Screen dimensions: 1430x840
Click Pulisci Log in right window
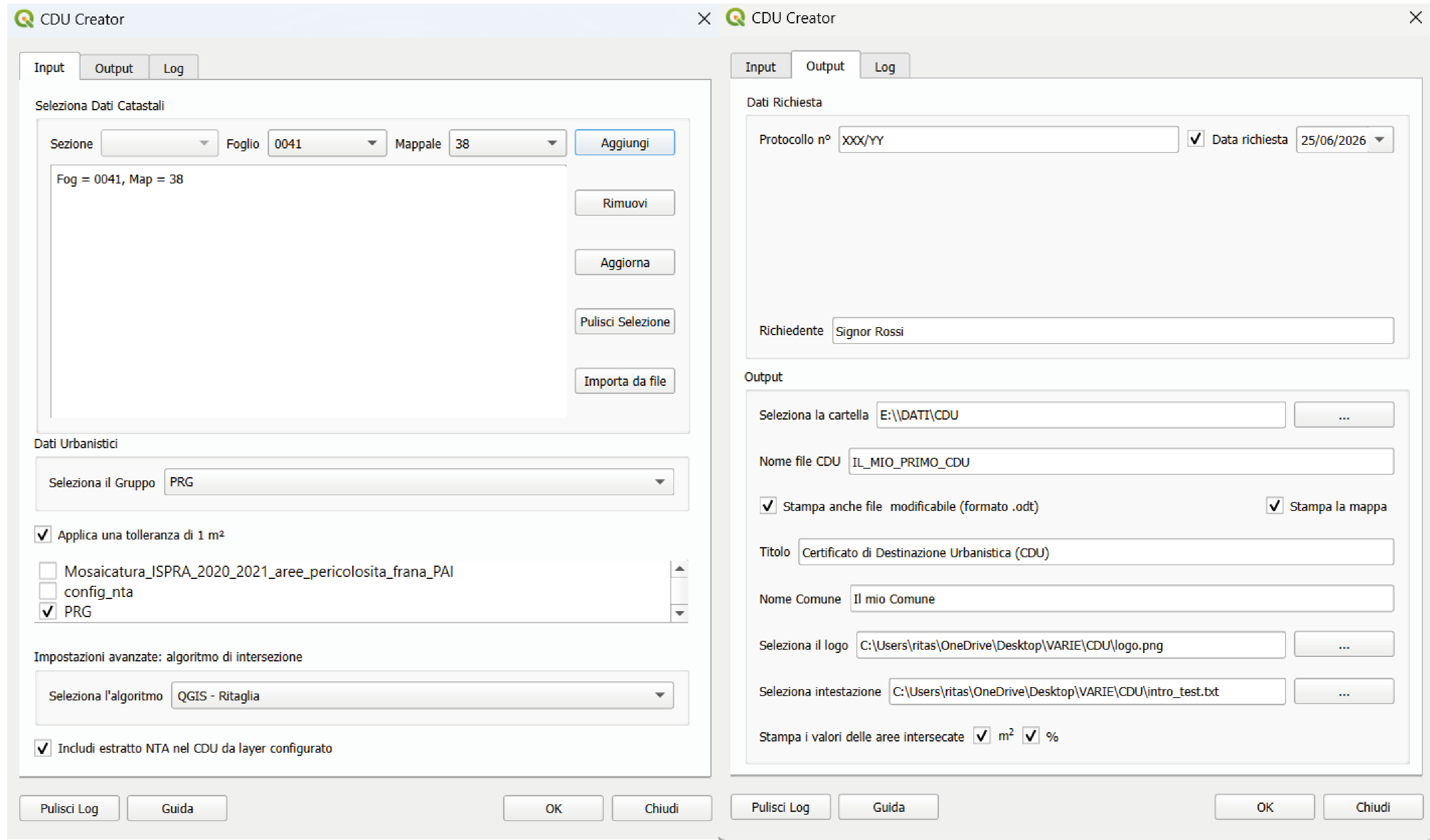pos(780,807)
